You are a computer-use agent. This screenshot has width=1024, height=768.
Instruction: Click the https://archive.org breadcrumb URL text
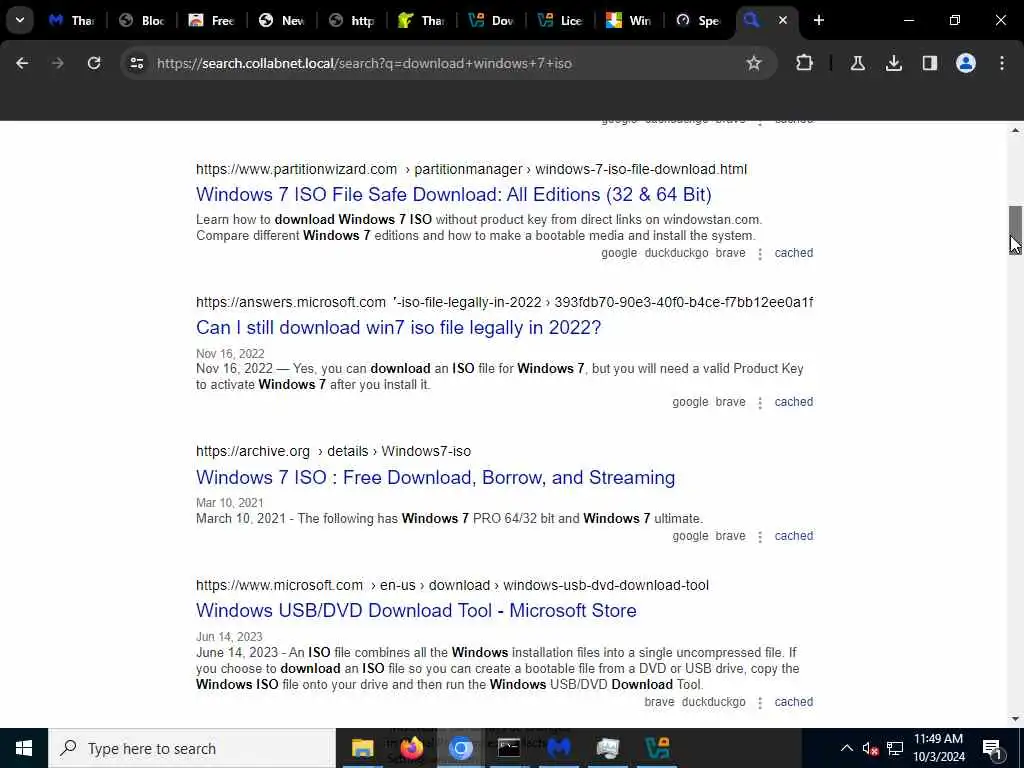(x=253, y=451)
